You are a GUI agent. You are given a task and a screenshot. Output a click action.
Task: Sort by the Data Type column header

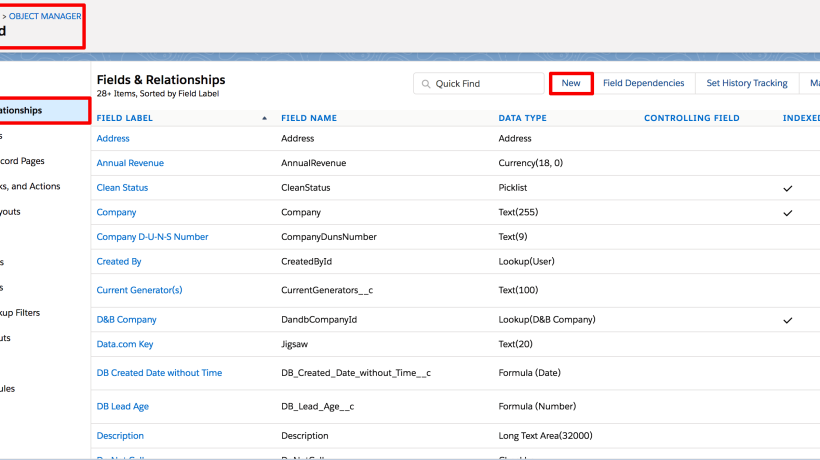tap(522, 118)
